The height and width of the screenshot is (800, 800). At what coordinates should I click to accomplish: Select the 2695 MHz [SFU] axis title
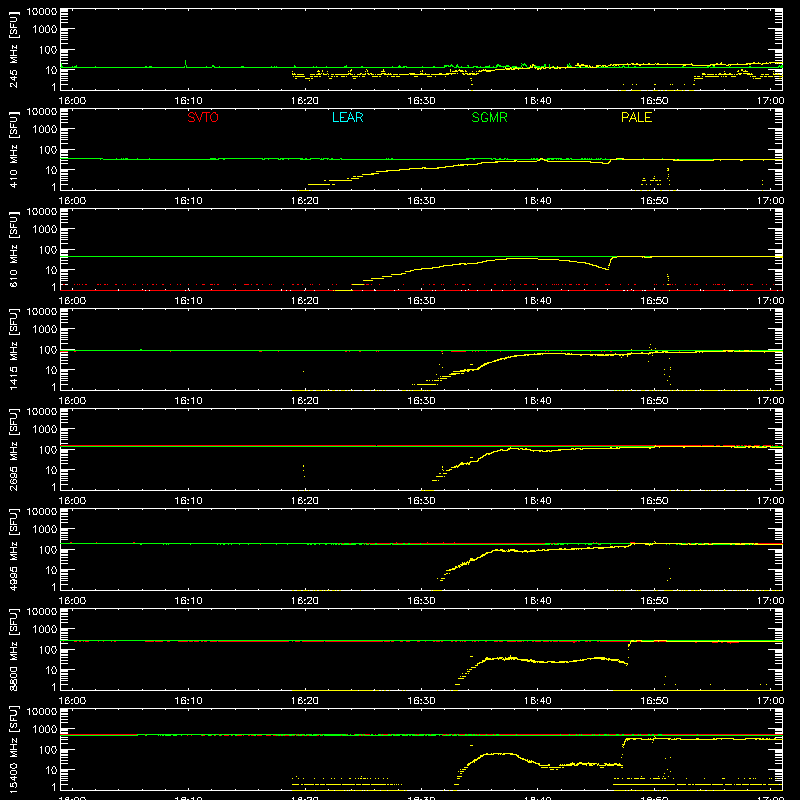(14, 449)
